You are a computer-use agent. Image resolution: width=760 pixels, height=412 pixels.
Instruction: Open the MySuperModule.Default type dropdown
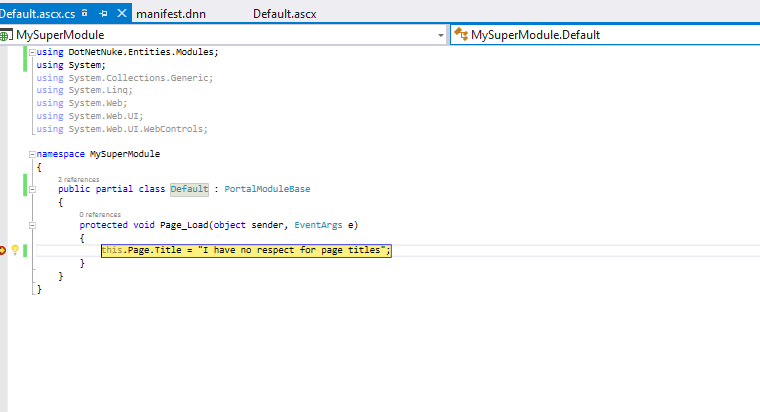tap(600, 35)
